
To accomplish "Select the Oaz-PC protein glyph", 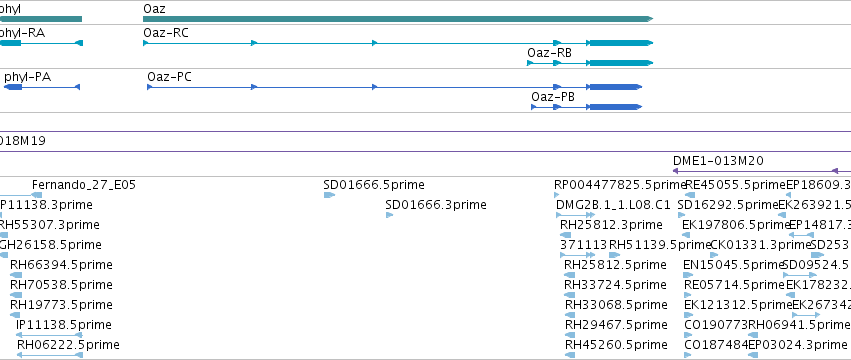I will coord(395,87).
